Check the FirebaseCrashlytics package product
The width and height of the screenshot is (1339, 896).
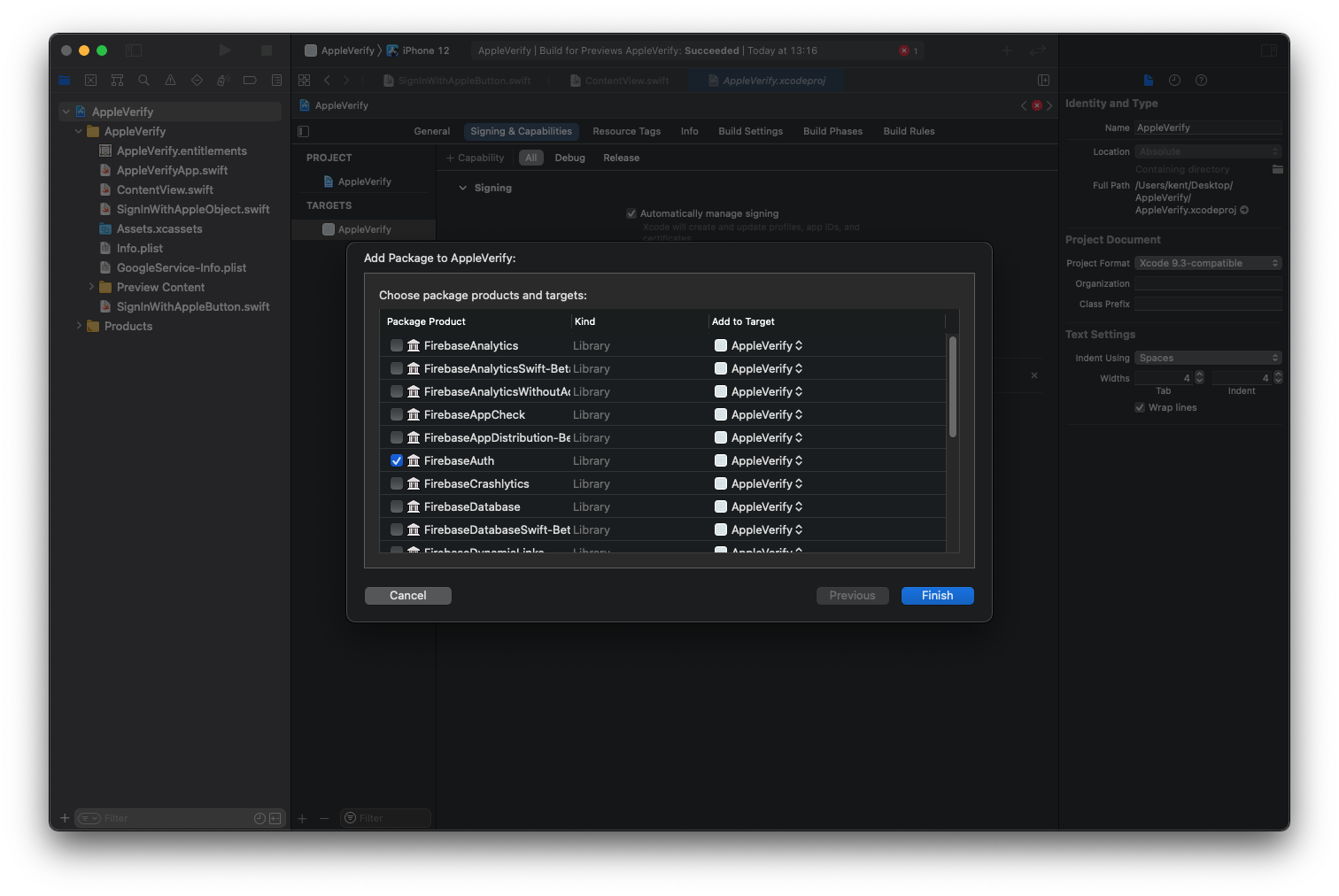click(397, 483)
